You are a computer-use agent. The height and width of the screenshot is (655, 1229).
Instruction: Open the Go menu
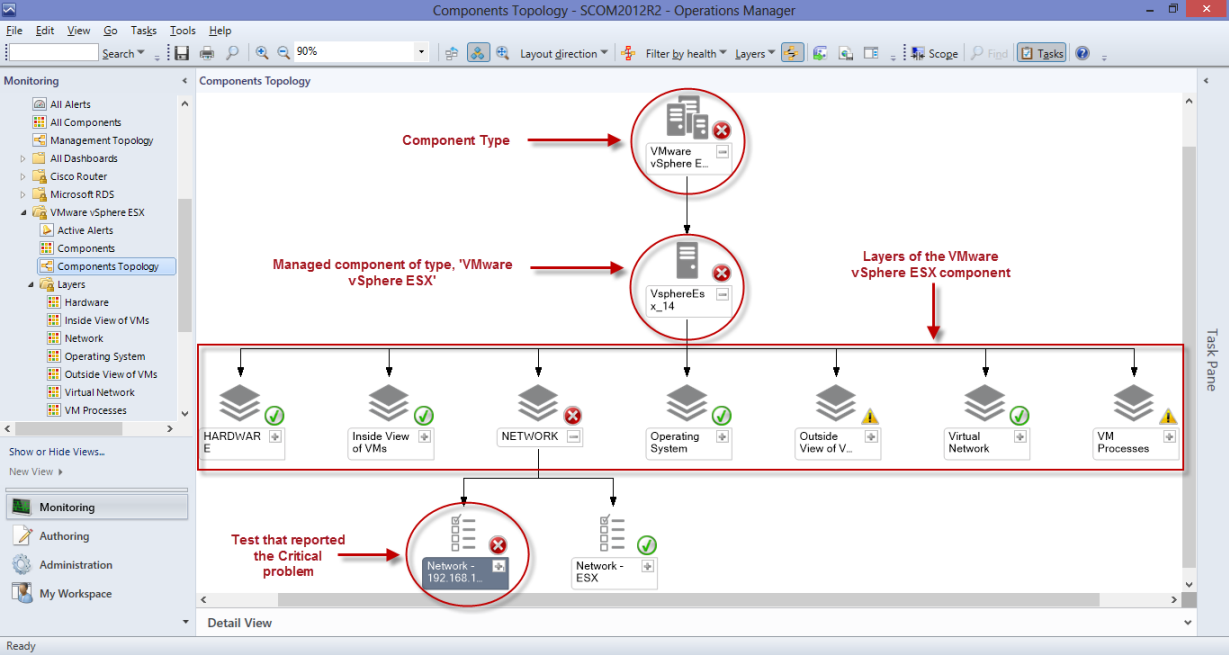pos(110,31)
